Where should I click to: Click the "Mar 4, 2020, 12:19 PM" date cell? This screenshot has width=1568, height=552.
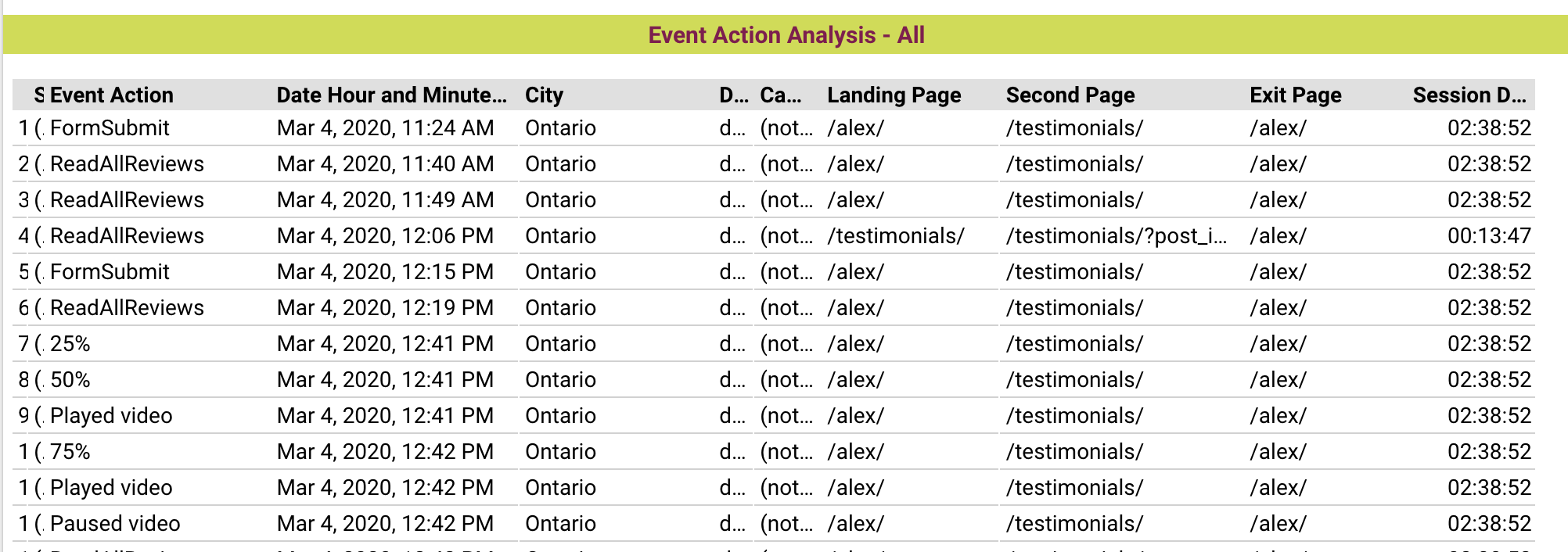pyautogui.click(x=385, y=308)
